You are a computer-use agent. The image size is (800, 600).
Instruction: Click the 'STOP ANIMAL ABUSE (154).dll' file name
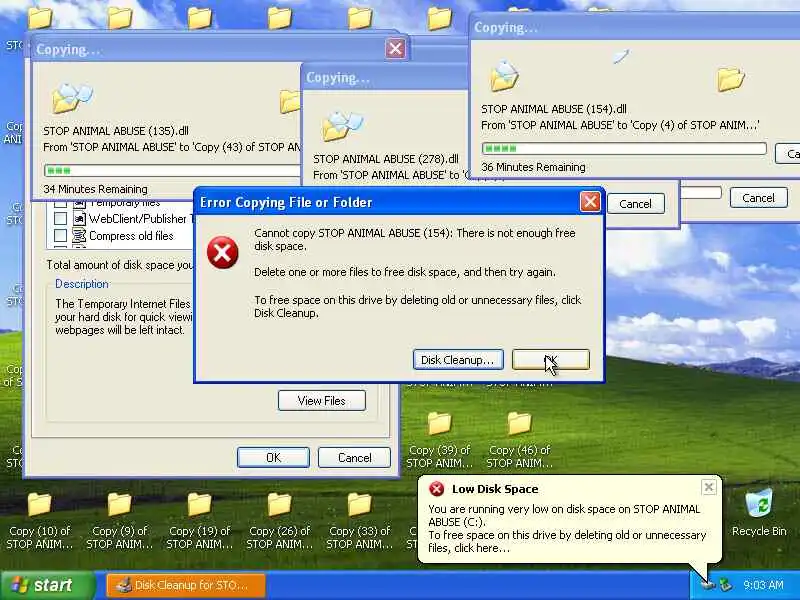554,109
